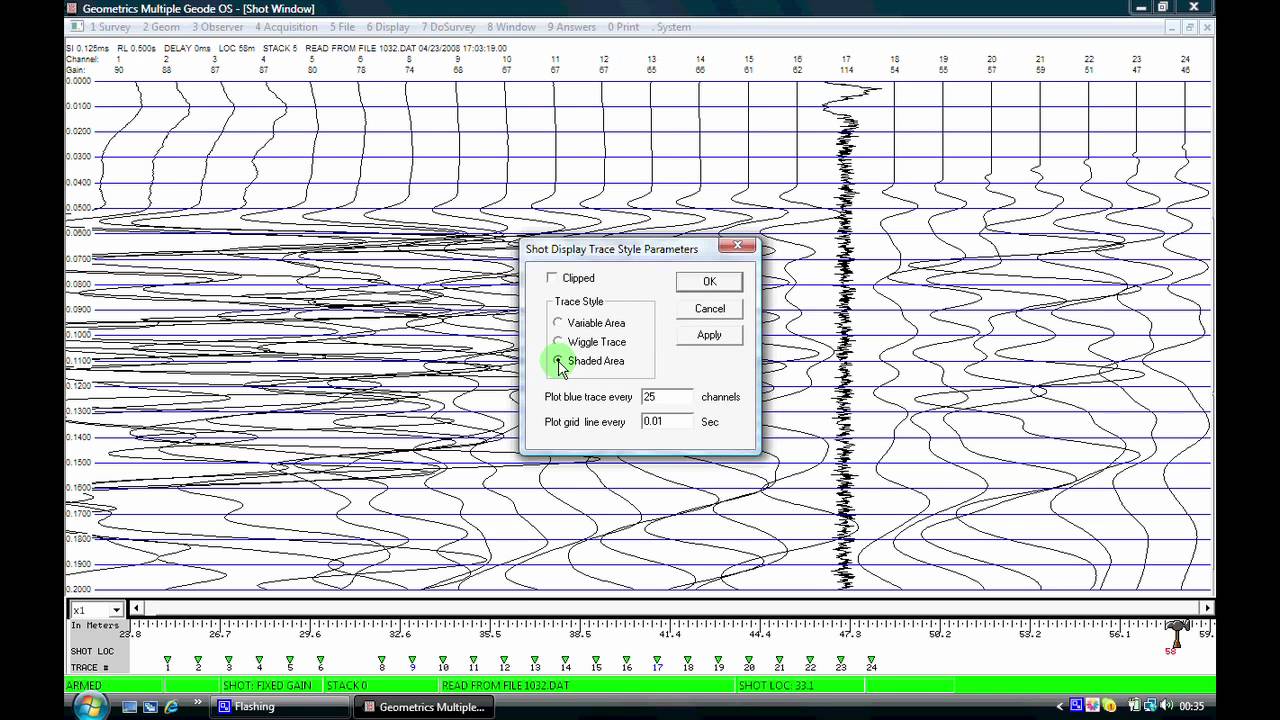Click the 0.1000 time axis label

(x=78, y=335)
